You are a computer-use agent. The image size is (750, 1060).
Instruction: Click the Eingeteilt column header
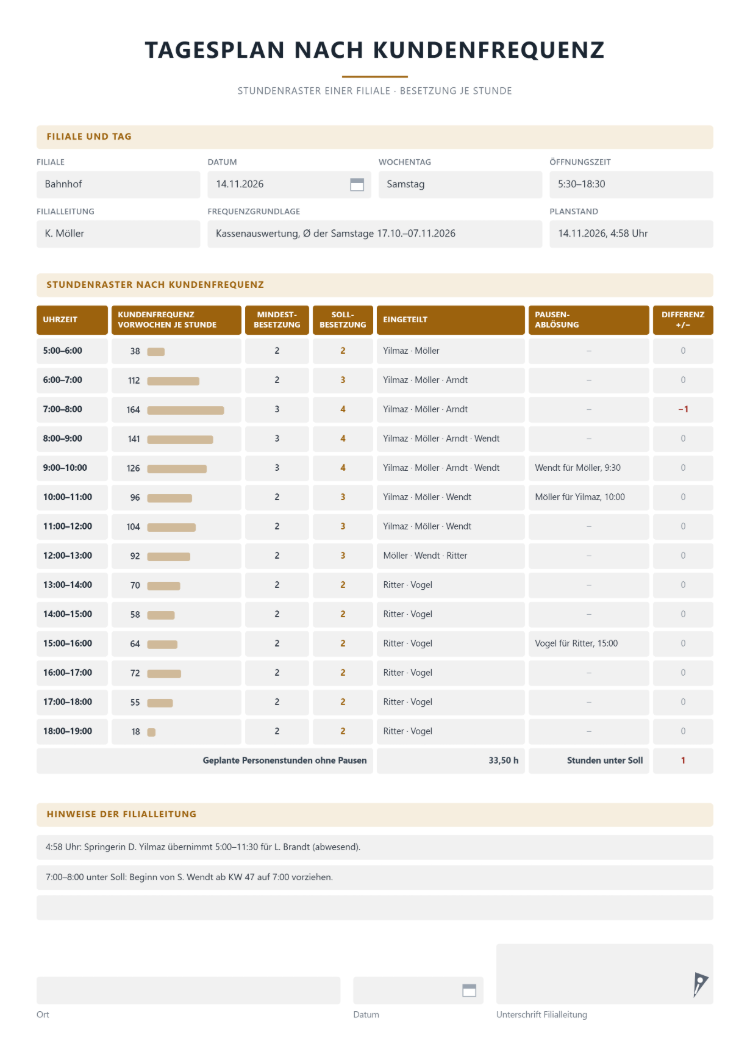click(x=450, y=320)
